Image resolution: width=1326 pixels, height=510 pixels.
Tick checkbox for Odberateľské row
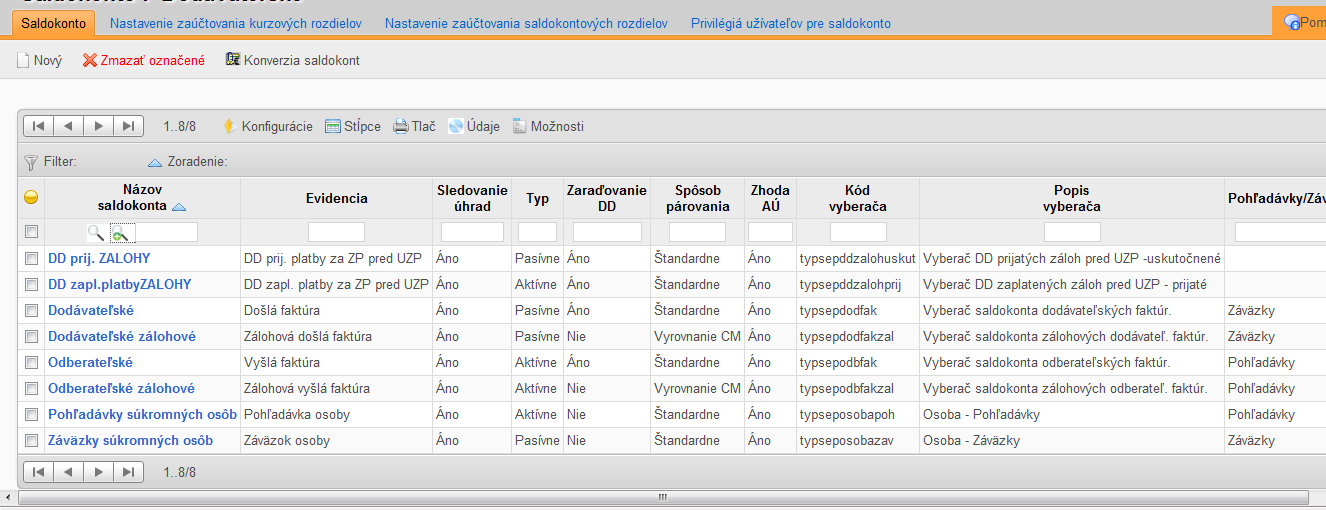pos(31,362)
